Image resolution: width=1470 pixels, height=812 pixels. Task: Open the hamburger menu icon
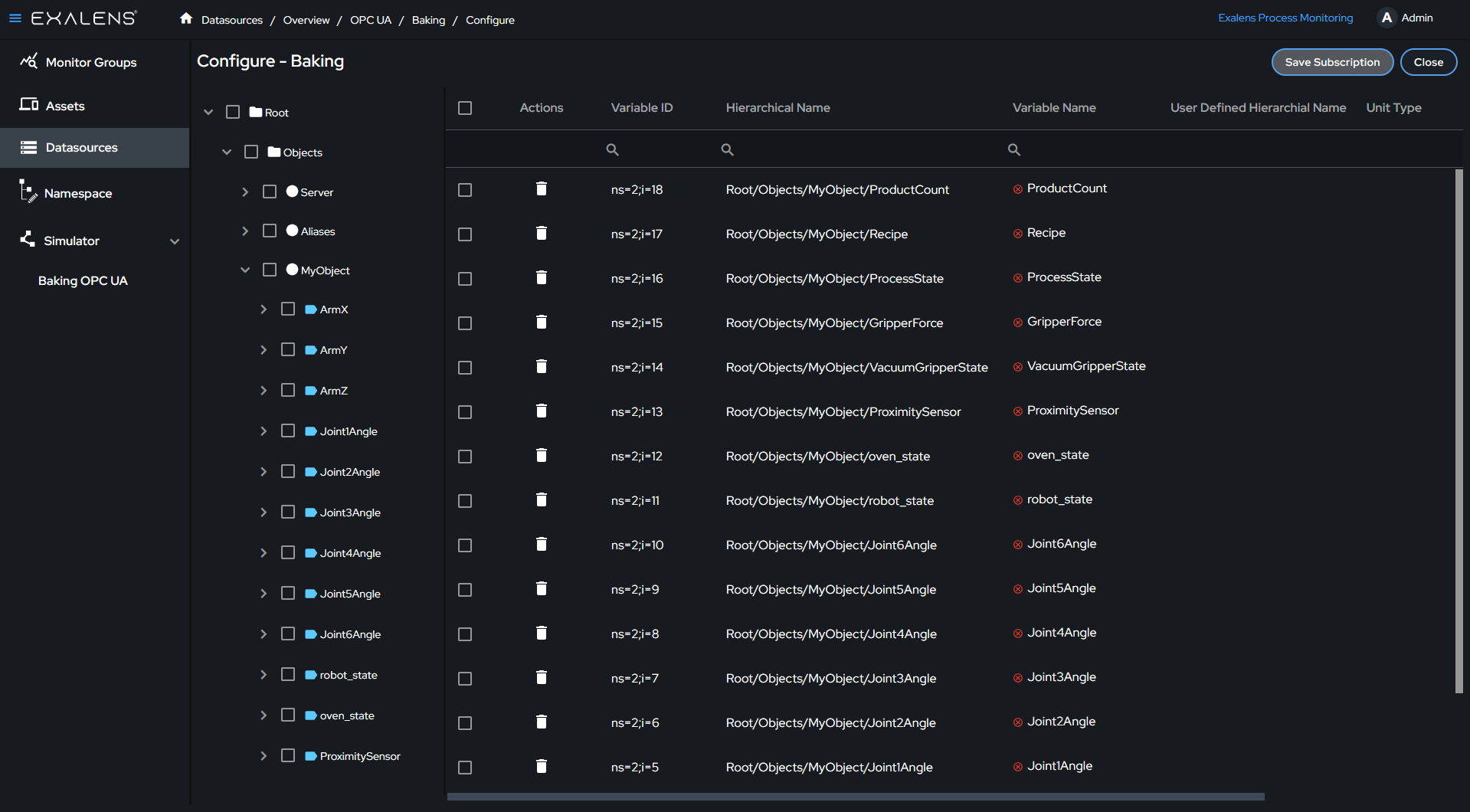pyautogui.click(x=15, y=18)
